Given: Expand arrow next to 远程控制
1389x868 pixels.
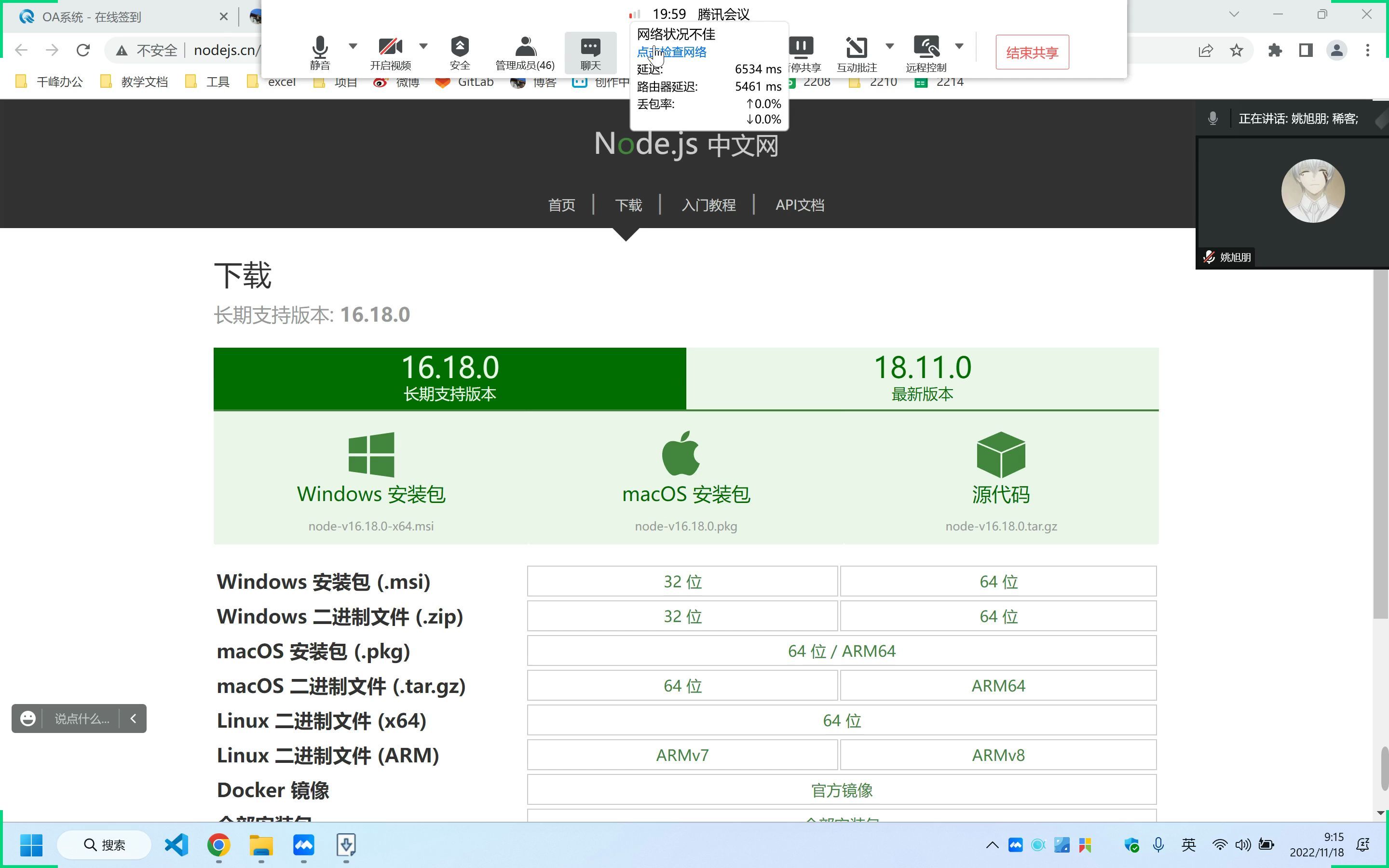Looking at the screenshot, I should point(959,46).
